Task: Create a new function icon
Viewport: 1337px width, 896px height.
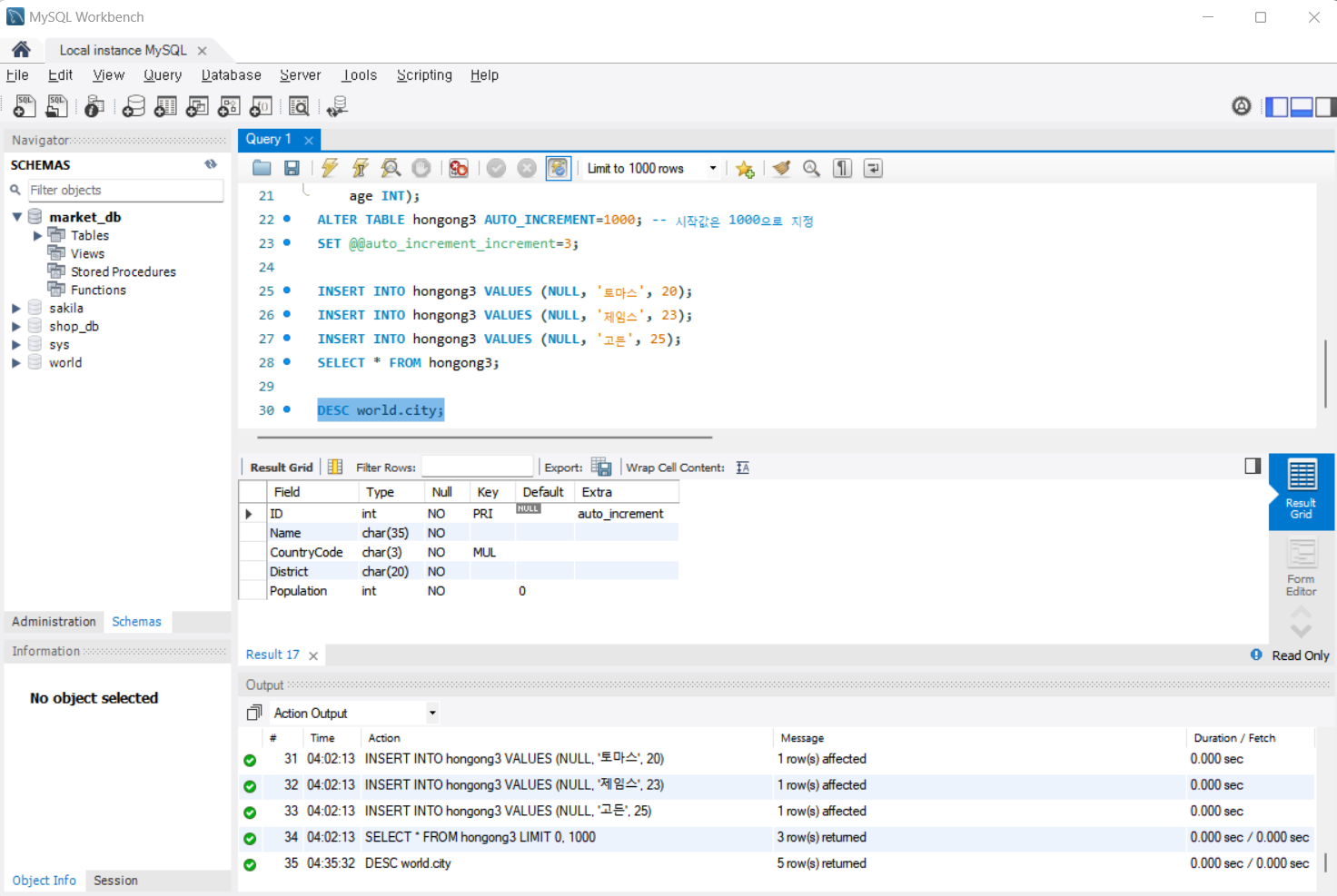Action: [261, 106]
